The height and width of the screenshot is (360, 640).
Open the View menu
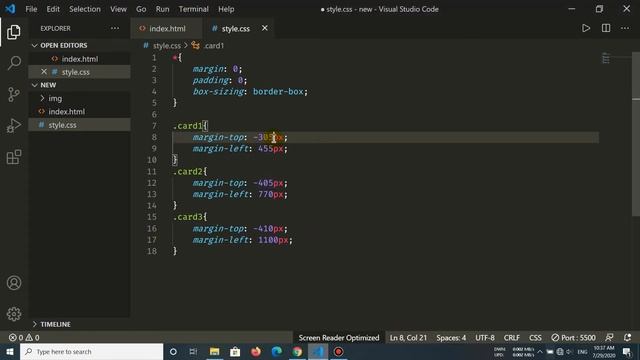coord(118,9)
